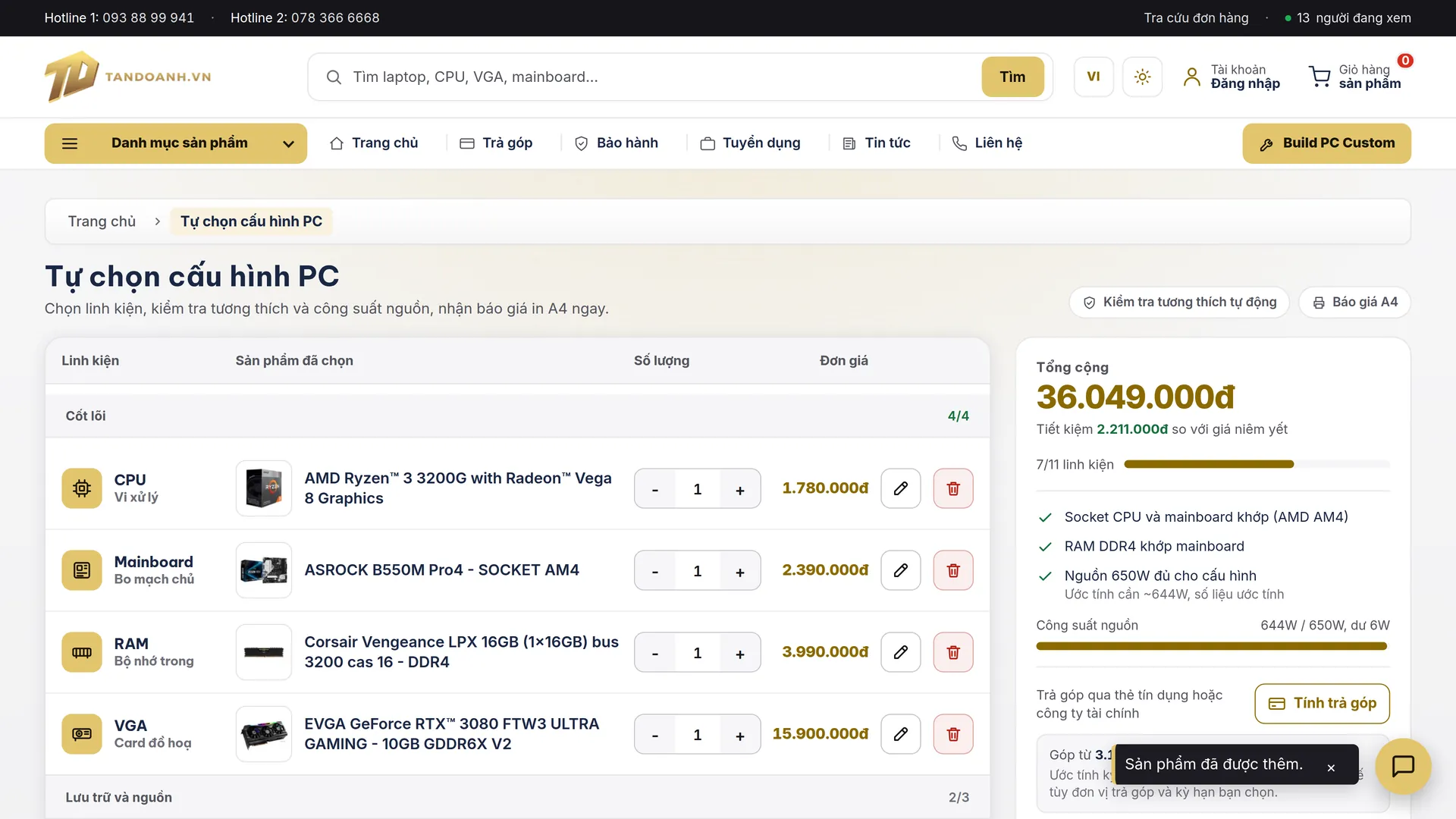Delete the EVGA RTX 3080 card
The image size is (1456, 819).
coord(953,734)
